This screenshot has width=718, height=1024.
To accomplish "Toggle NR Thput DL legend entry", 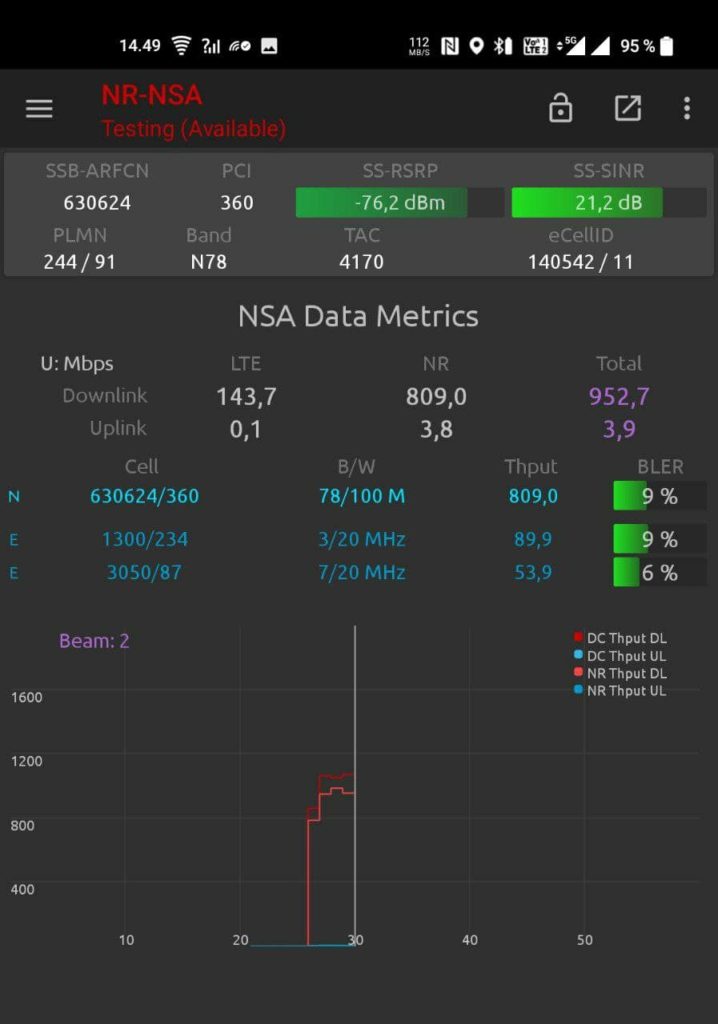I will (620, 673).
